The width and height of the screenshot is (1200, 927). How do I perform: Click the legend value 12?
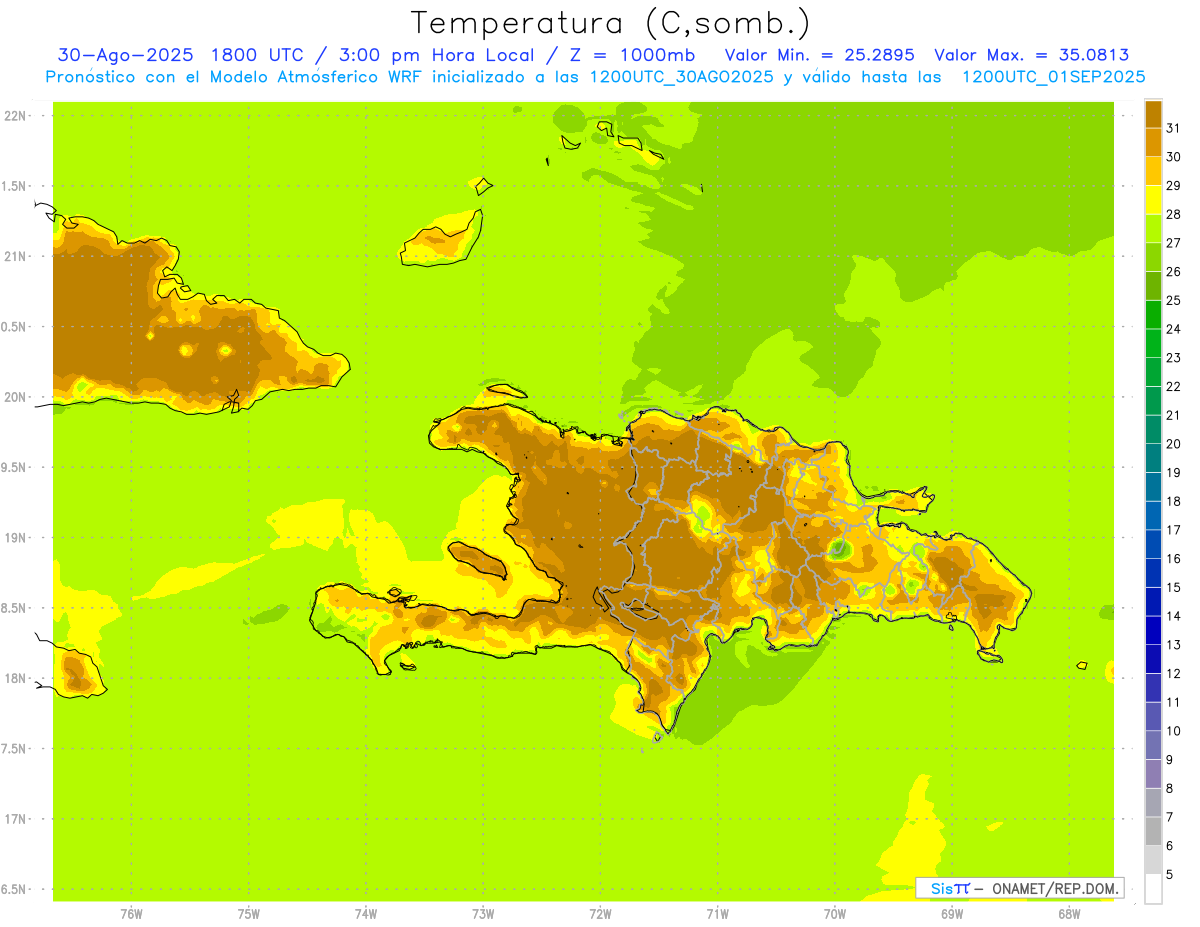(x=1173, y=673)
